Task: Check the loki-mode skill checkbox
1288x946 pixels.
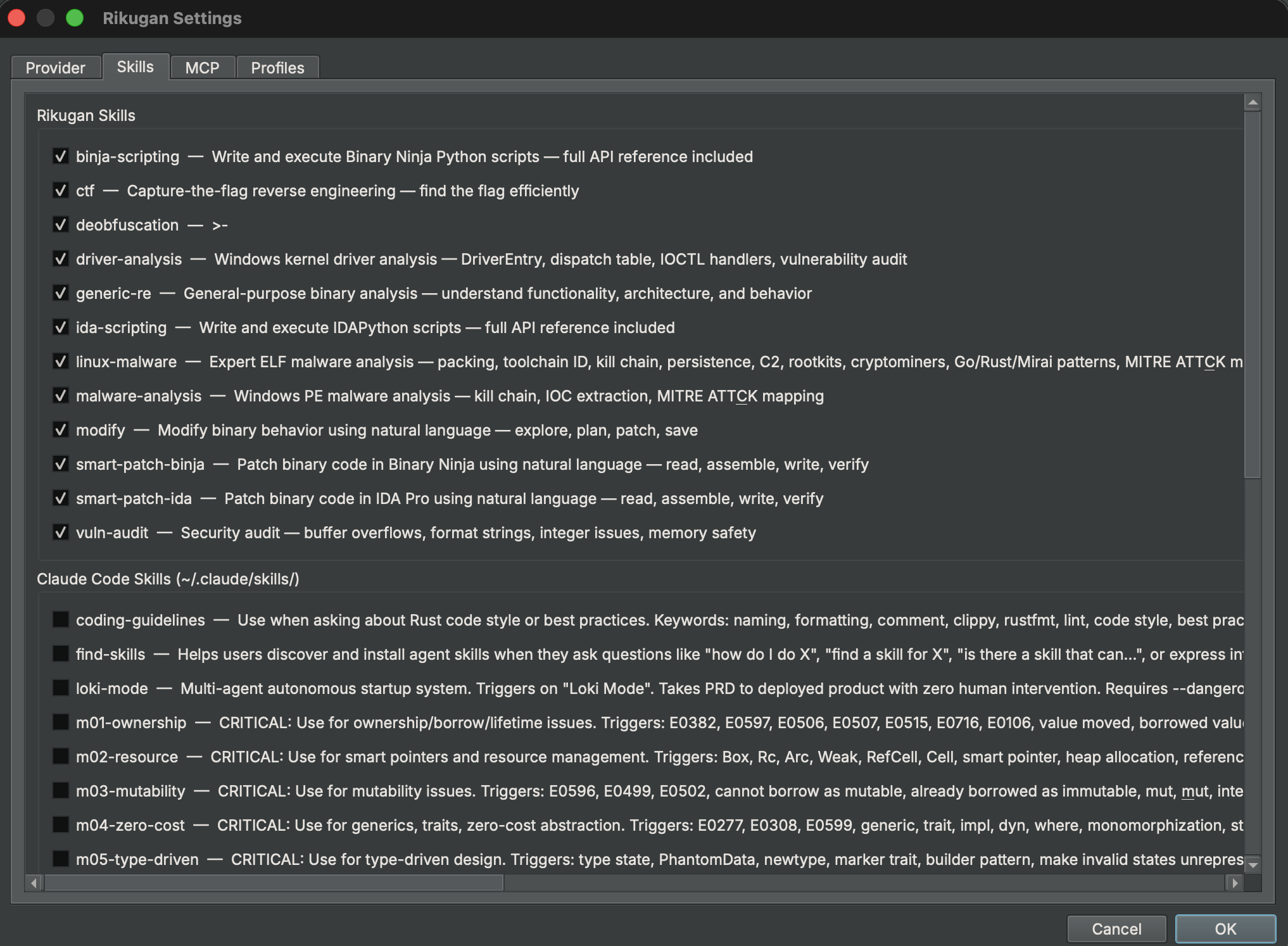Action: (x=61, y=688)
